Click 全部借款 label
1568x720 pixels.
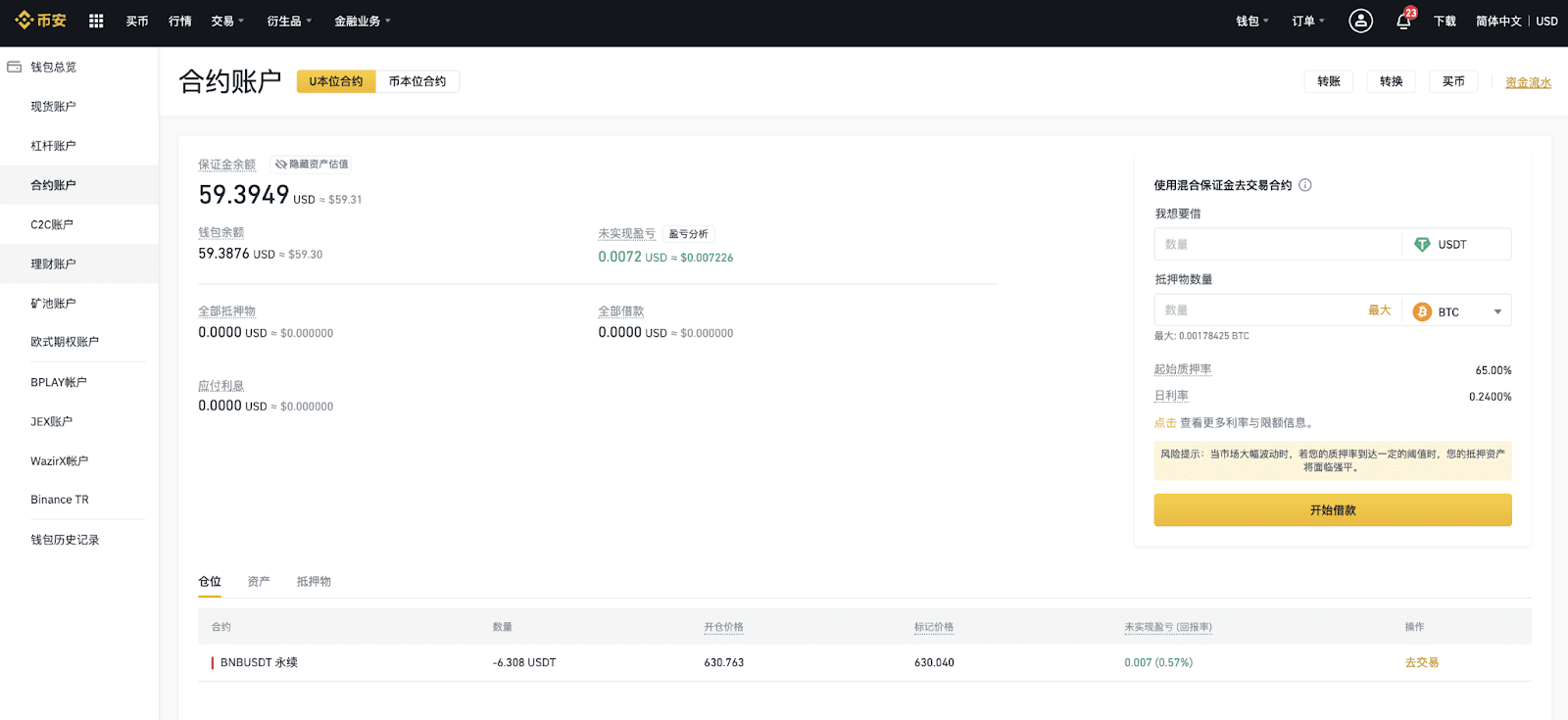[621, 312]
